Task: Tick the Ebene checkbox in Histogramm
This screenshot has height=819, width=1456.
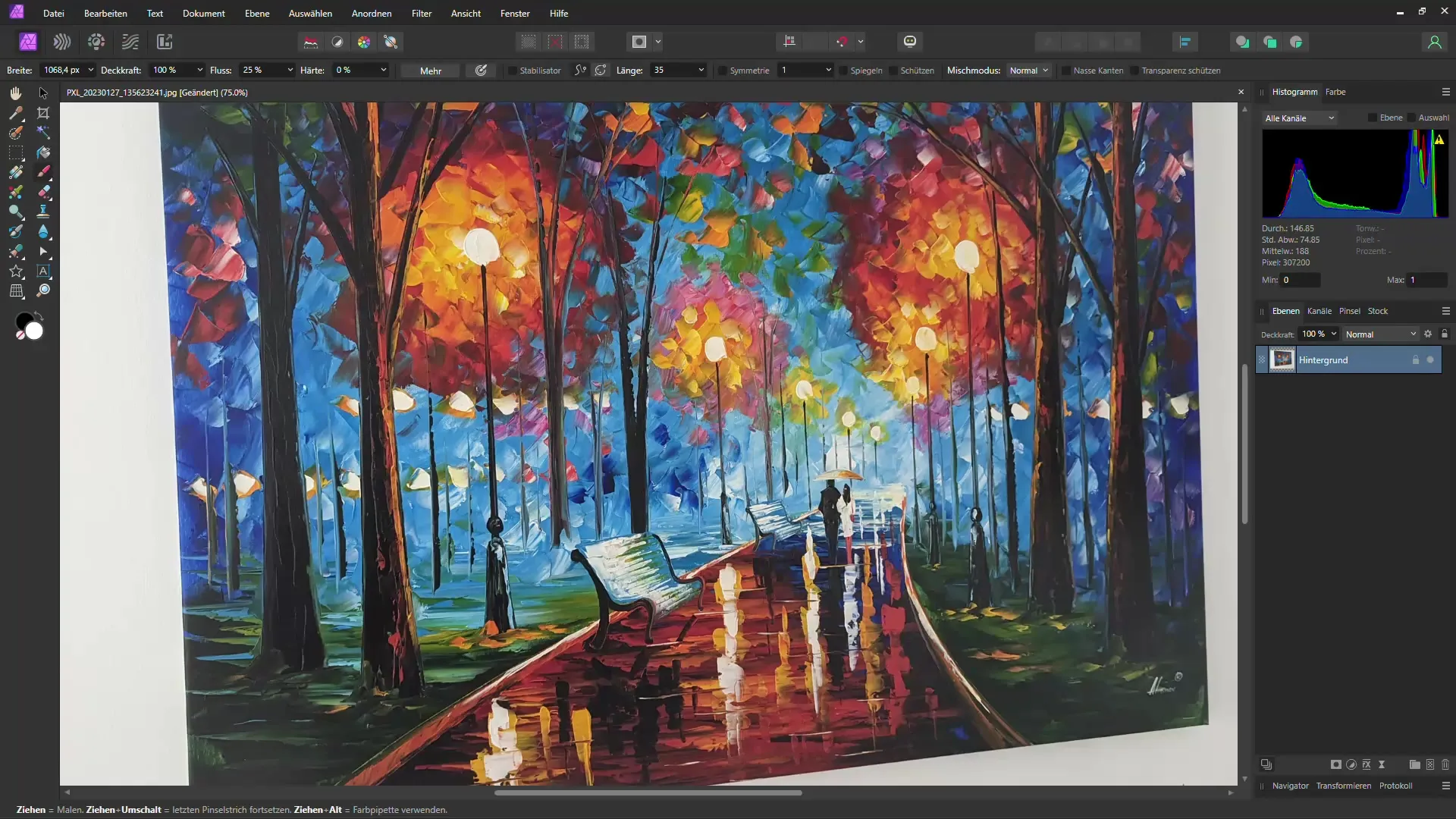Action: [x=1373, y=118]
